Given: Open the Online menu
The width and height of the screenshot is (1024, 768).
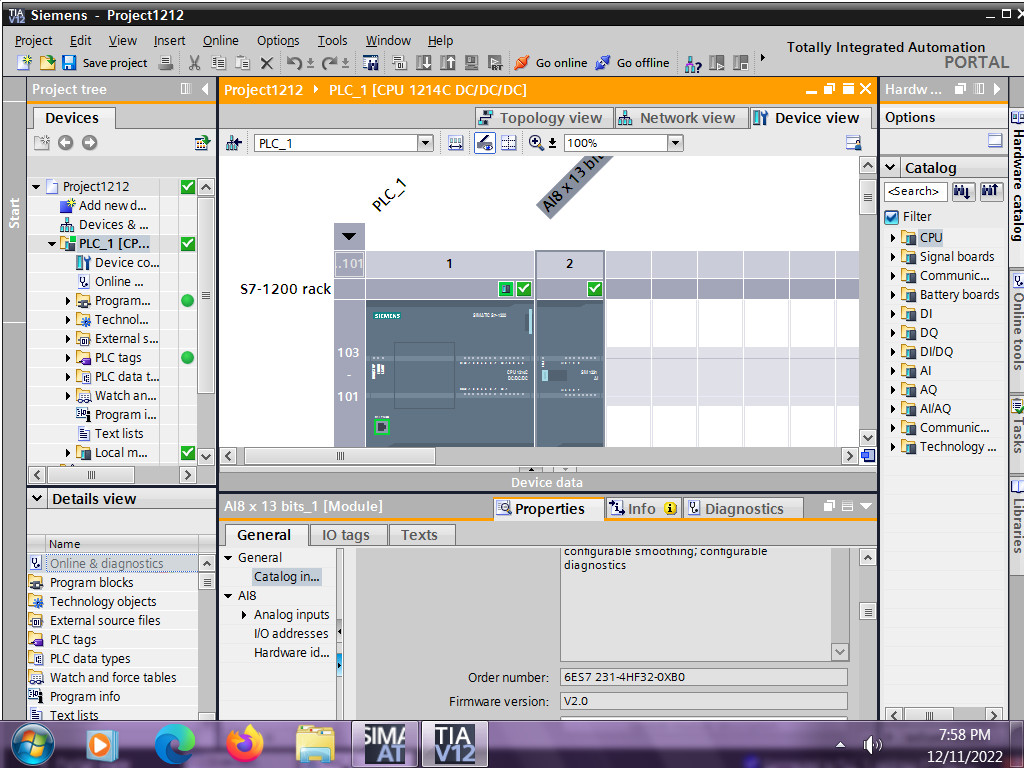Looking at the screenshot, I should coord(221,40).
